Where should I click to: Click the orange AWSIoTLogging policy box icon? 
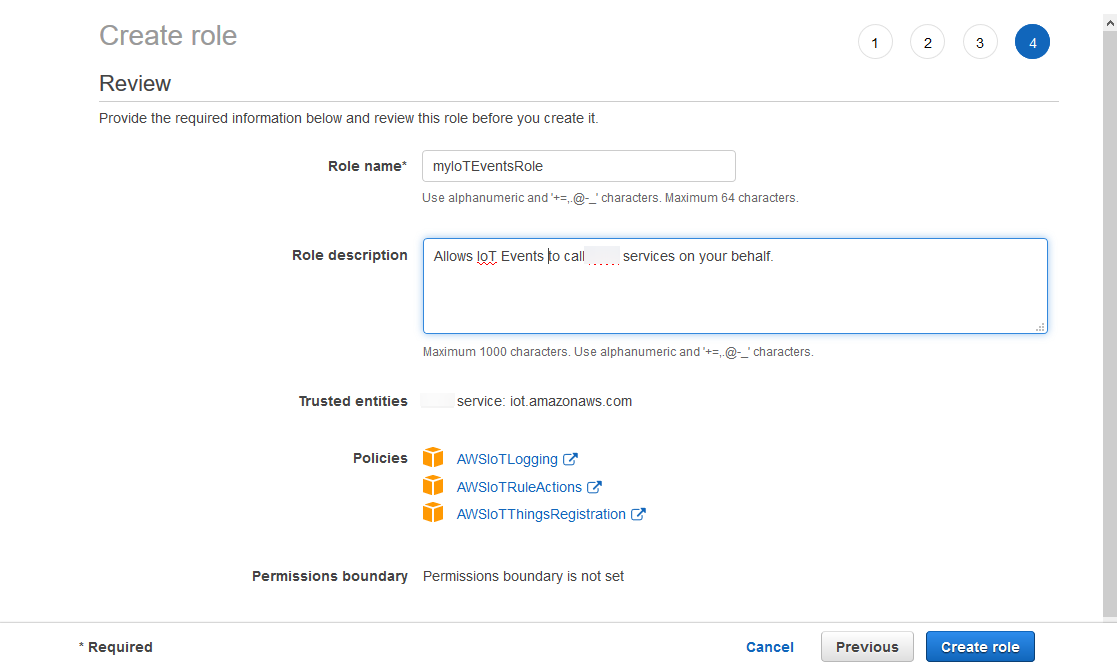(433, 458)
